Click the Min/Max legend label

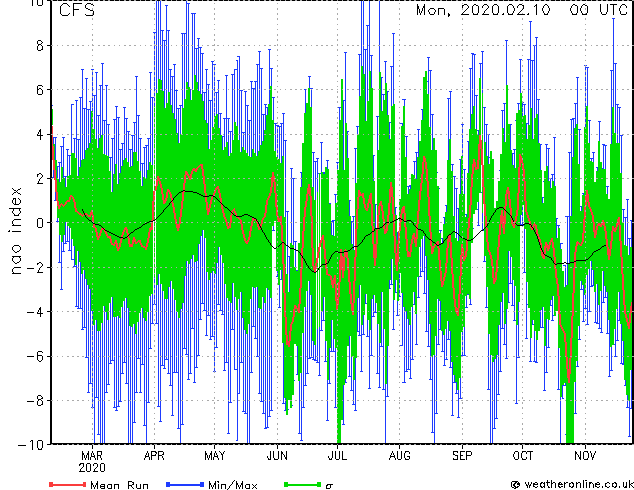(232, 485)
